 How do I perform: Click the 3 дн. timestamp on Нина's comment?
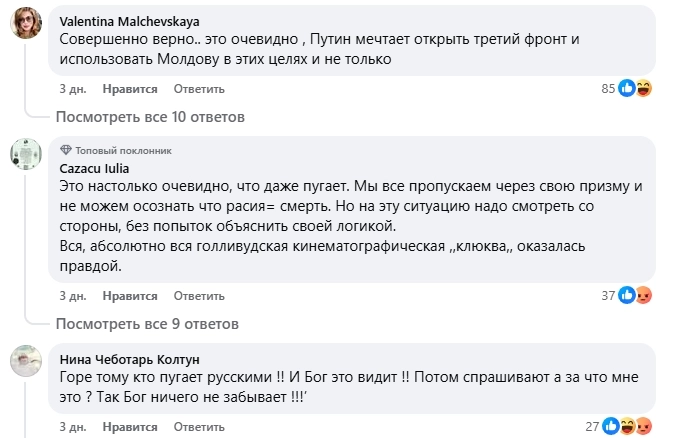click(x=72, y=427)
